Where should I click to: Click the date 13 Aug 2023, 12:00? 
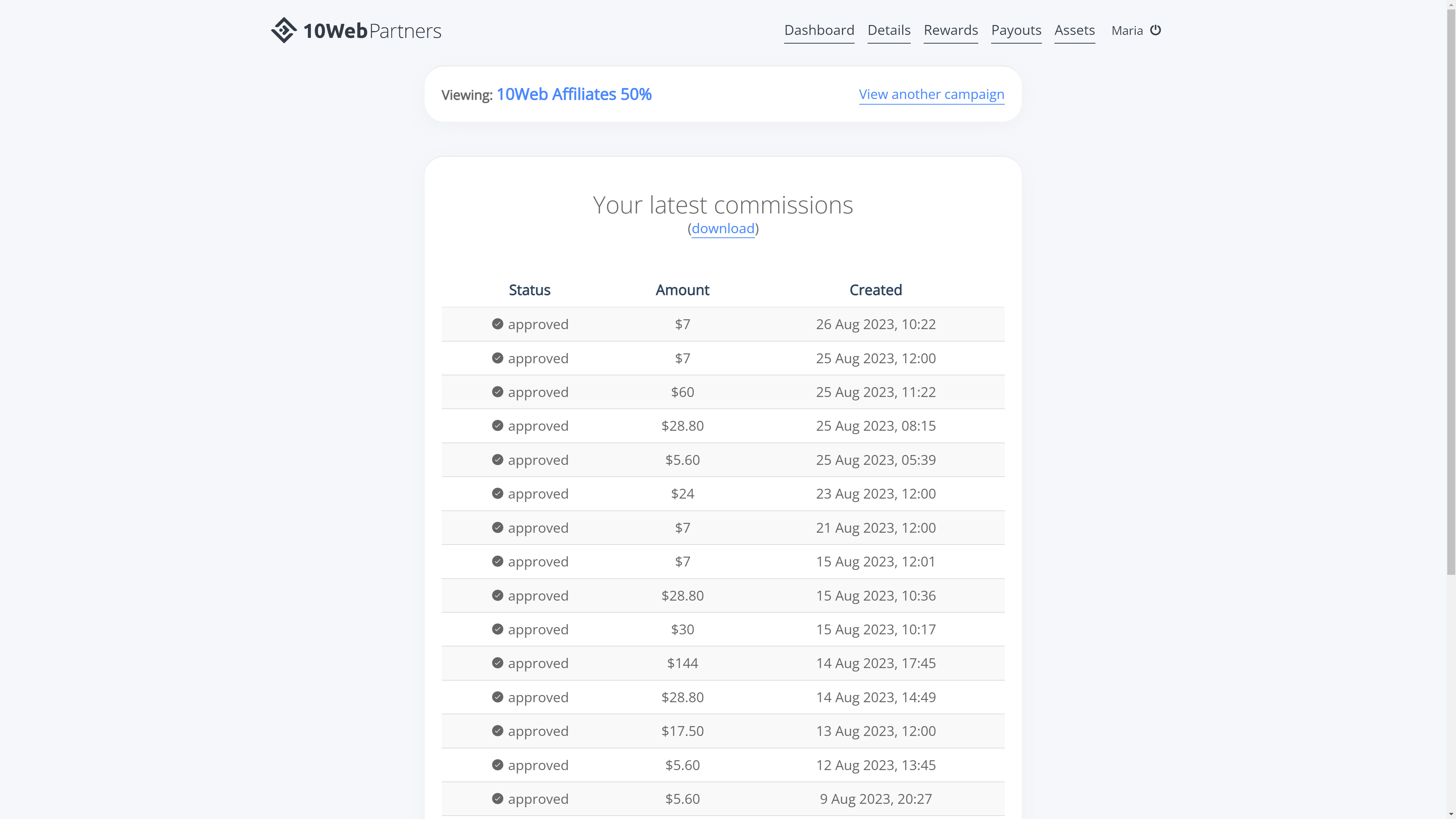point(875,731)
